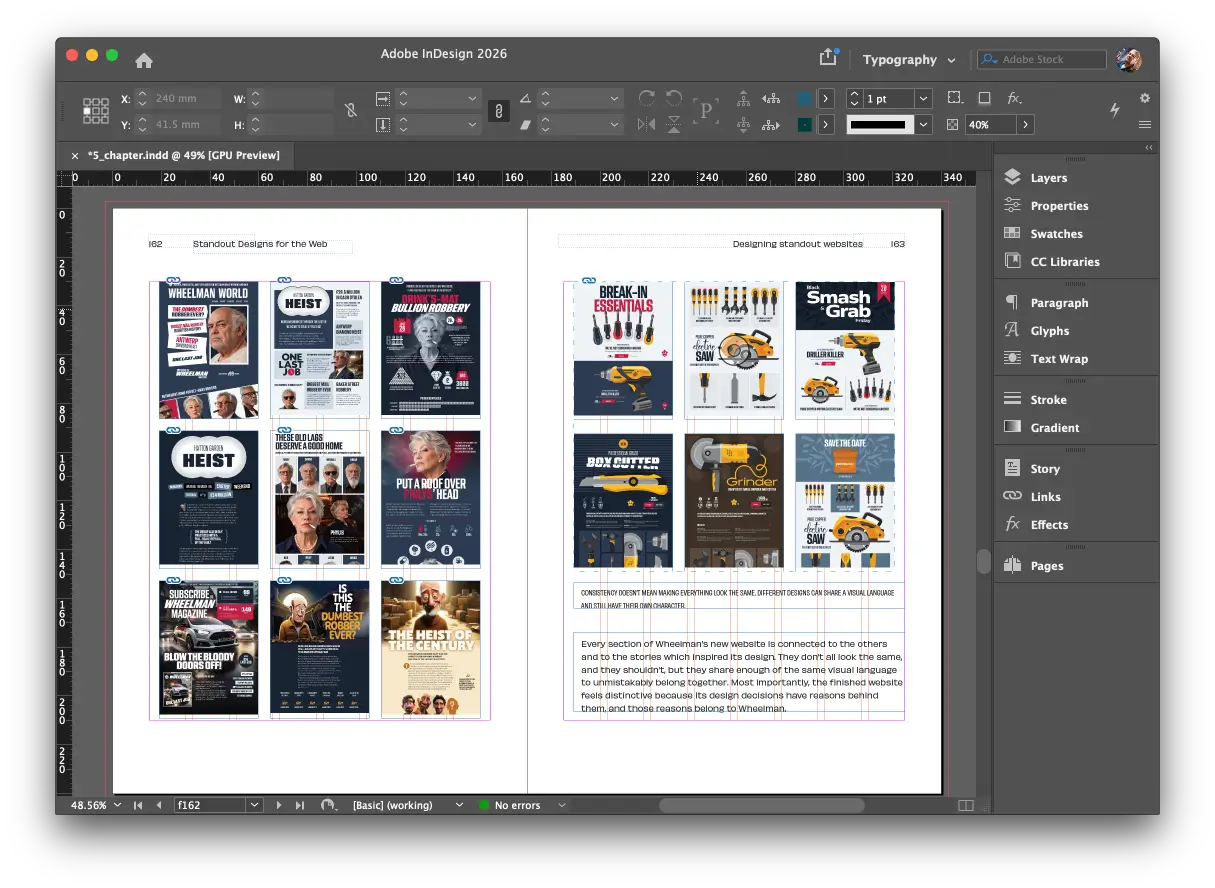The width and height of the screenshot is (1215, 888).
Task: Open the control panel hamburger menu
Action: coord(1145,125)
